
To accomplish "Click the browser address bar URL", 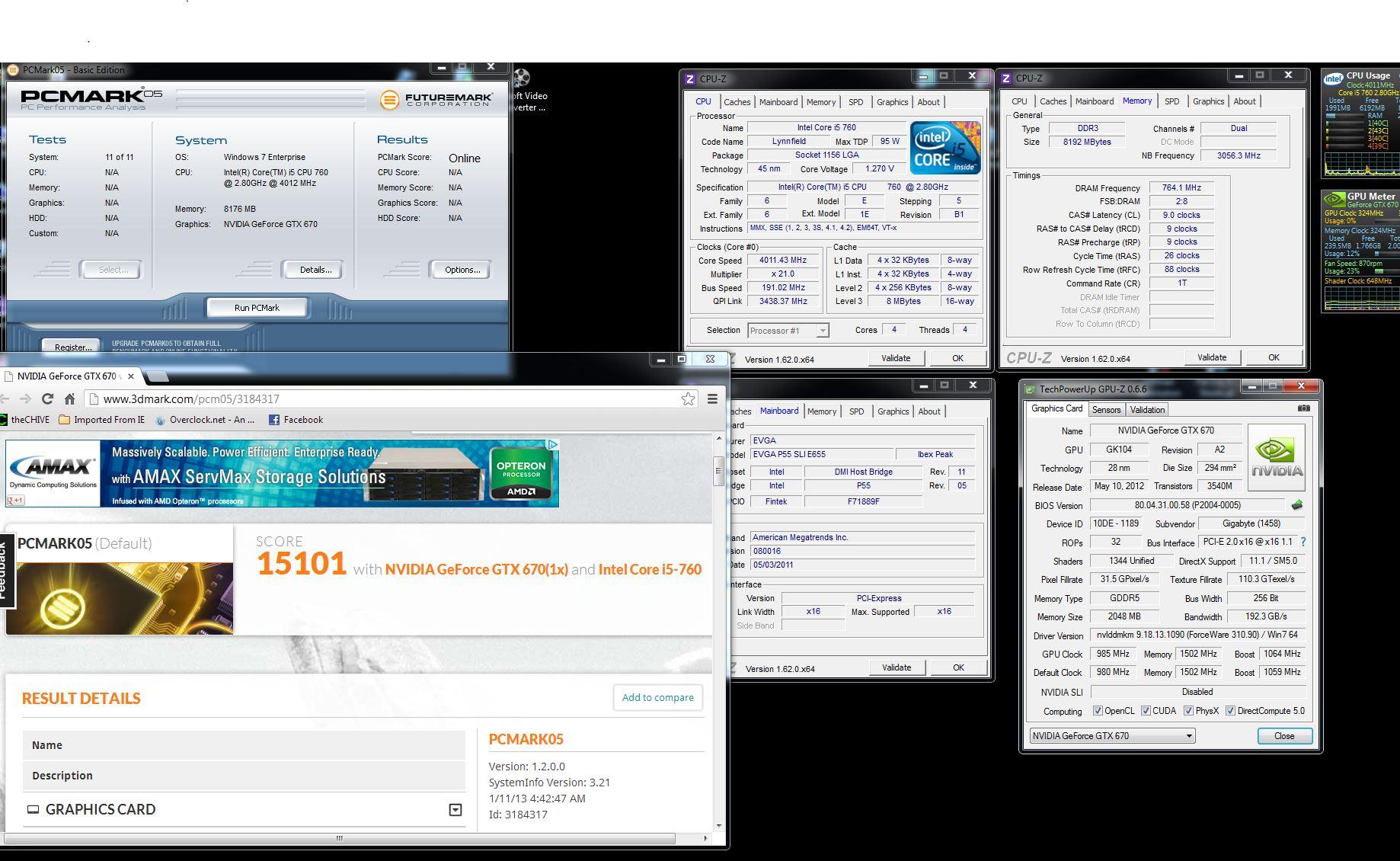I will (x=191, y=398).
